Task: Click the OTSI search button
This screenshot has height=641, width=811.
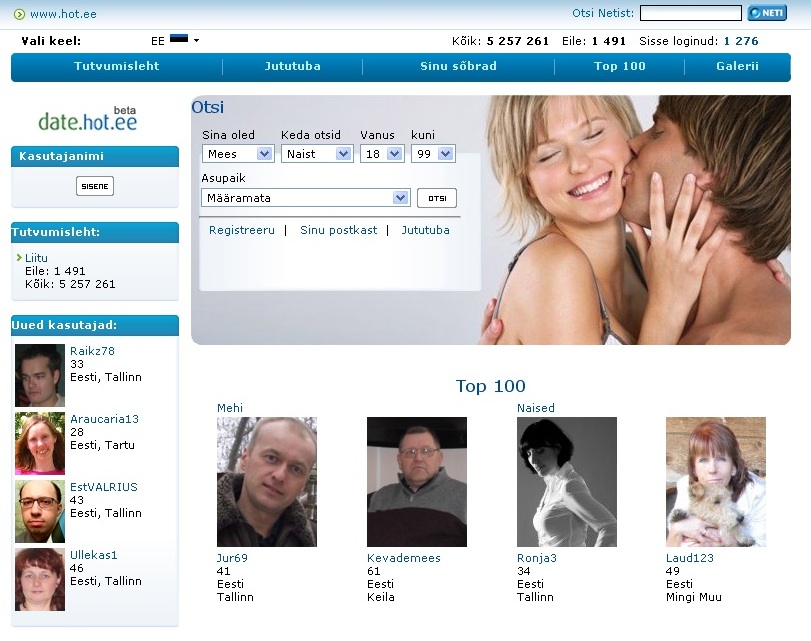Action: click(437, 198)
